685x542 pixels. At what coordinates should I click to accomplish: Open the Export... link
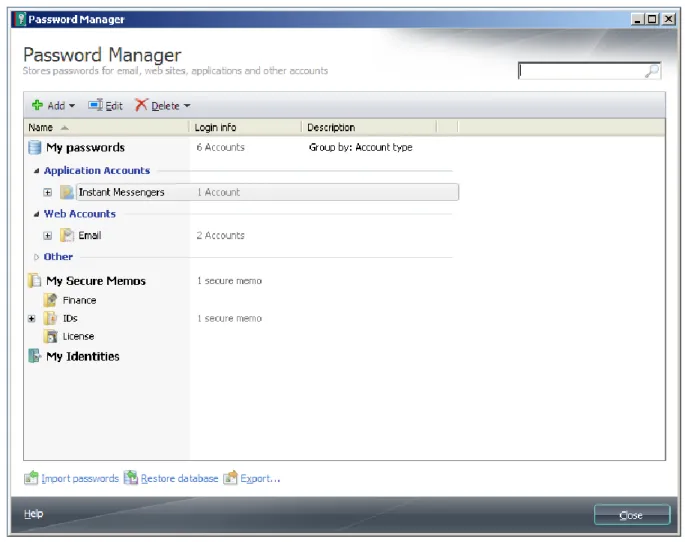coord(260,479)
